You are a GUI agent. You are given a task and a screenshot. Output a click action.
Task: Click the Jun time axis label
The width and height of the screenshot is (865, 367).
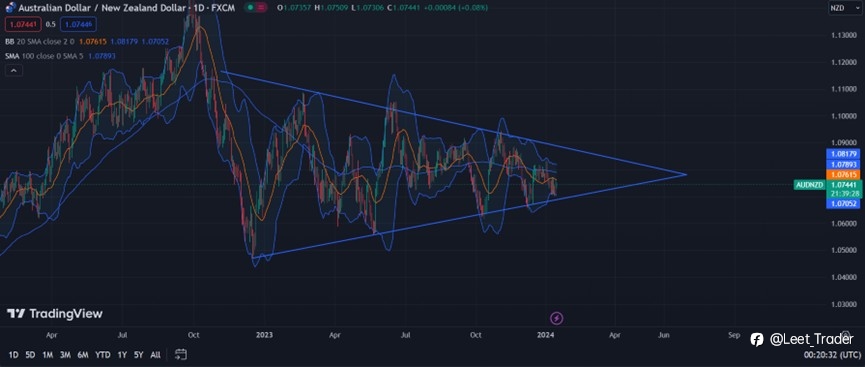coord(664,334)
